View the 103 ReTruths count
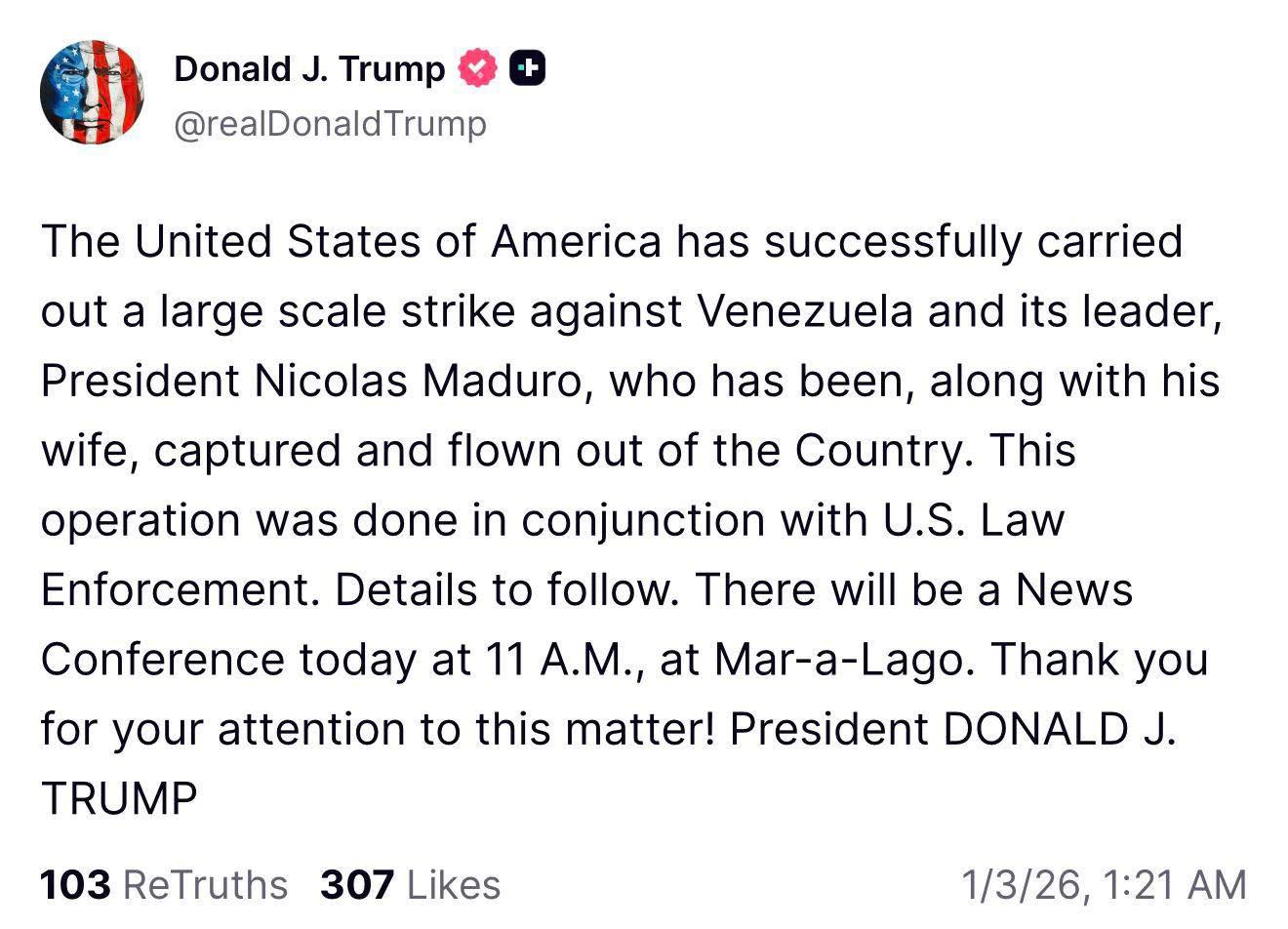The width and height of the screenshot is (1288, 929). point(163,885)
